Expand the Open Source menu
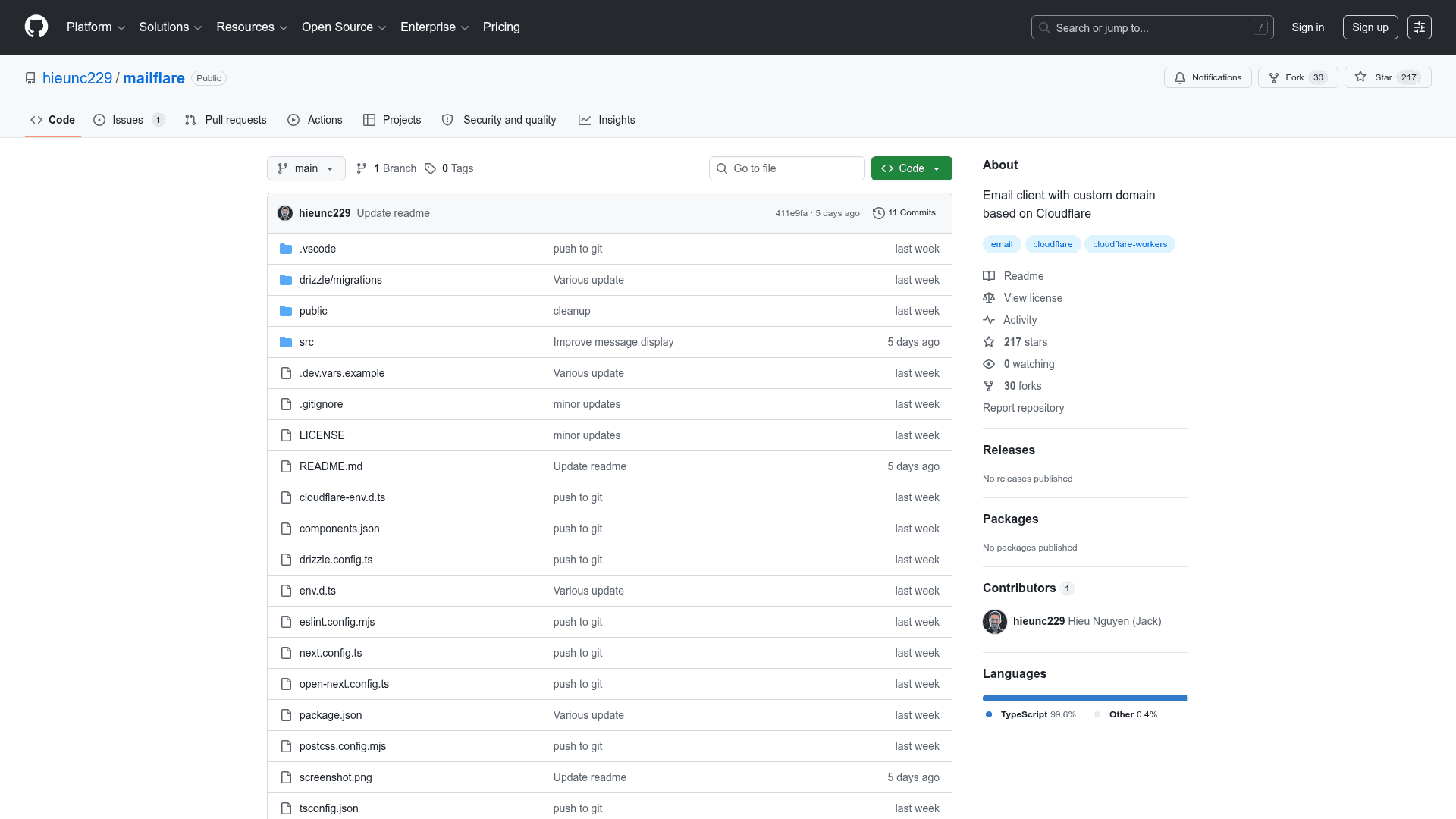The height and width of the screenshot is (819, 1456). click(x=344, y=27)
